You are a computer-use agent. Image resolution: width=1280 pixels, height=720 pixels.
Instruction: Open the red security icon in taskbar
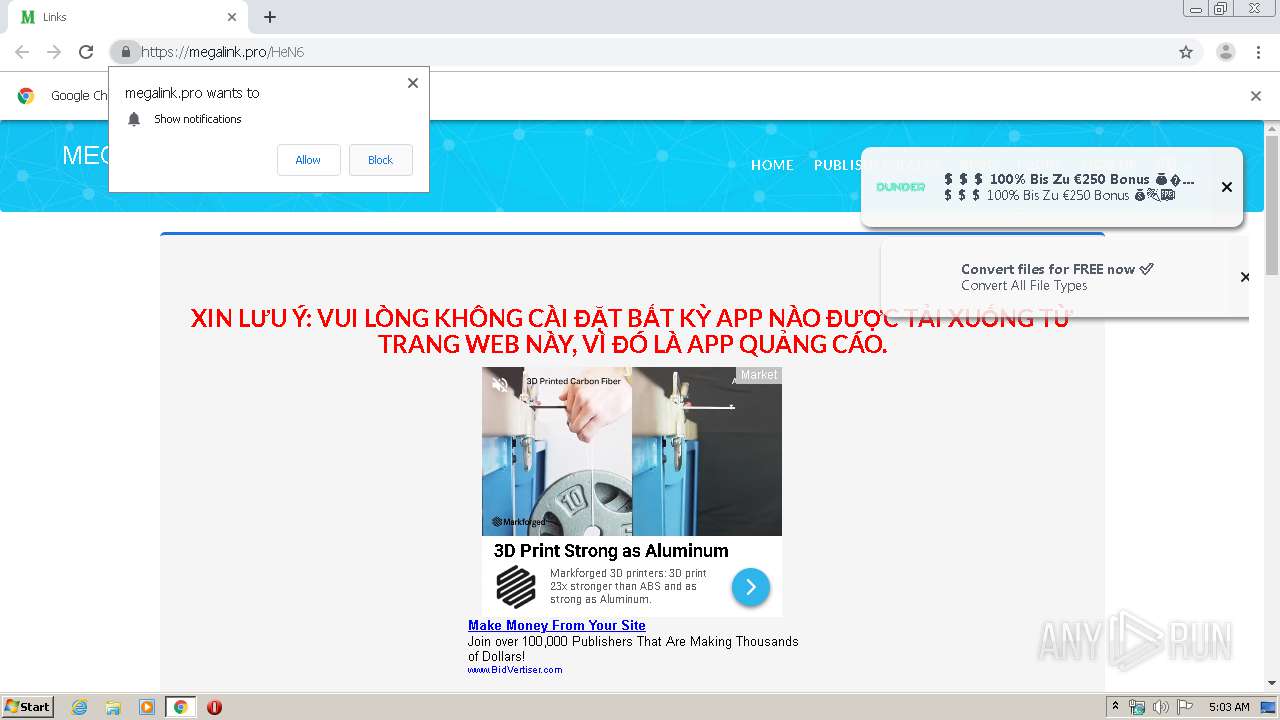pos(214,707)
